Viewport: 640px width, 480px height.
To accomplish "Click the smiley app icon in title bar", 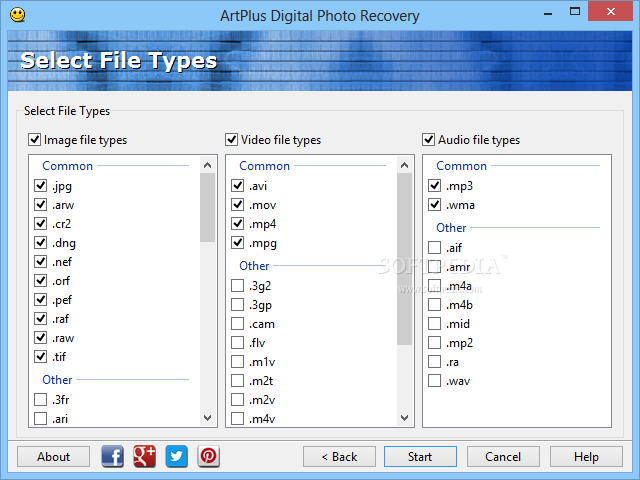I will click(x=18, y=15).
